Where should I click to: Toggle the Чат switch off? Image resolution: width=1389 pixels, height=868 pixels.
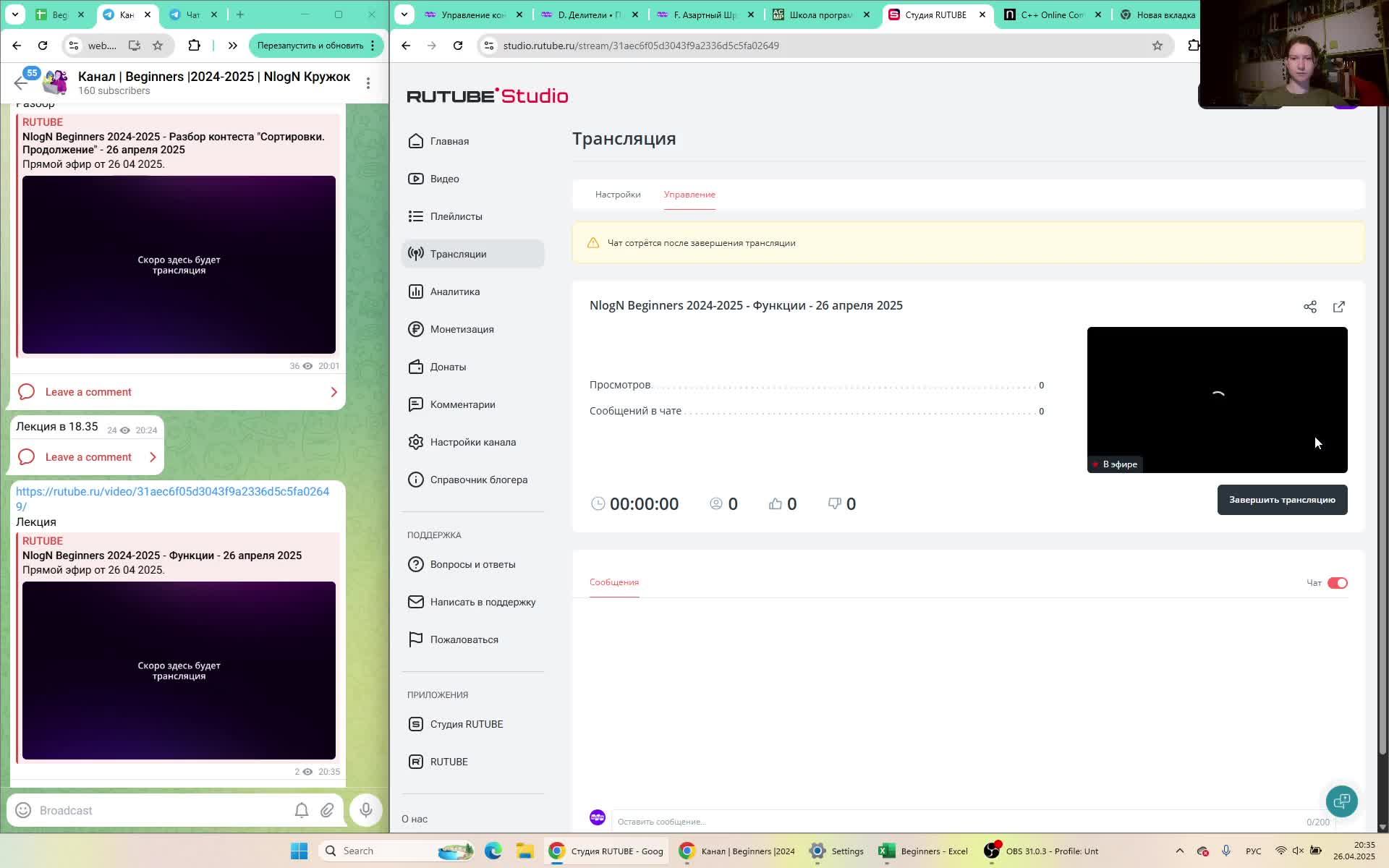[x=1337, y=583]
